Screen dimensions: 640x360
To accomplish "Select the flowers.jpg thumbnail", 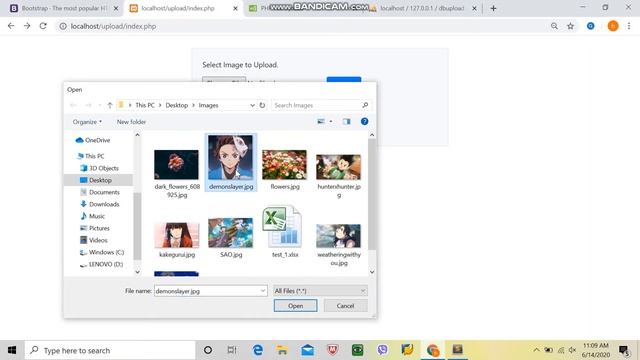I will point(284,165).
